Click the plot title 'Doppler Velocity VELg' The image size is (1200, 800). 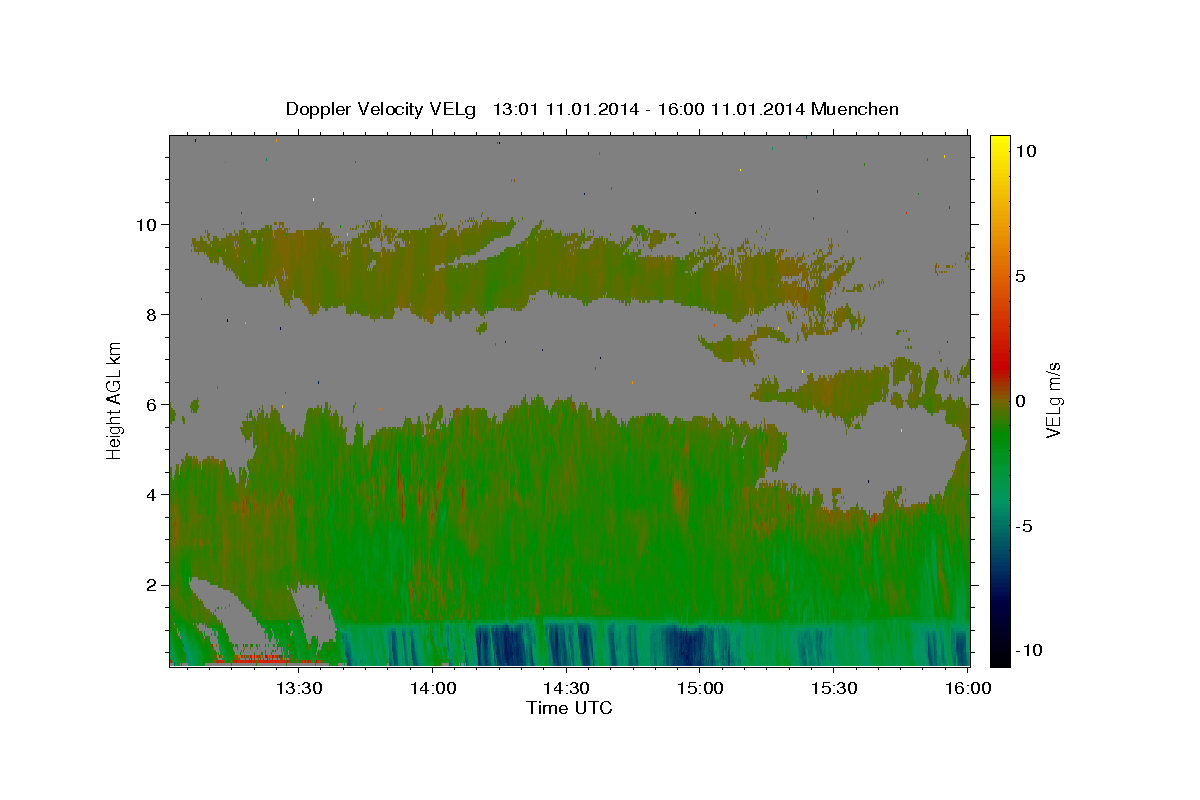[383, 109]
